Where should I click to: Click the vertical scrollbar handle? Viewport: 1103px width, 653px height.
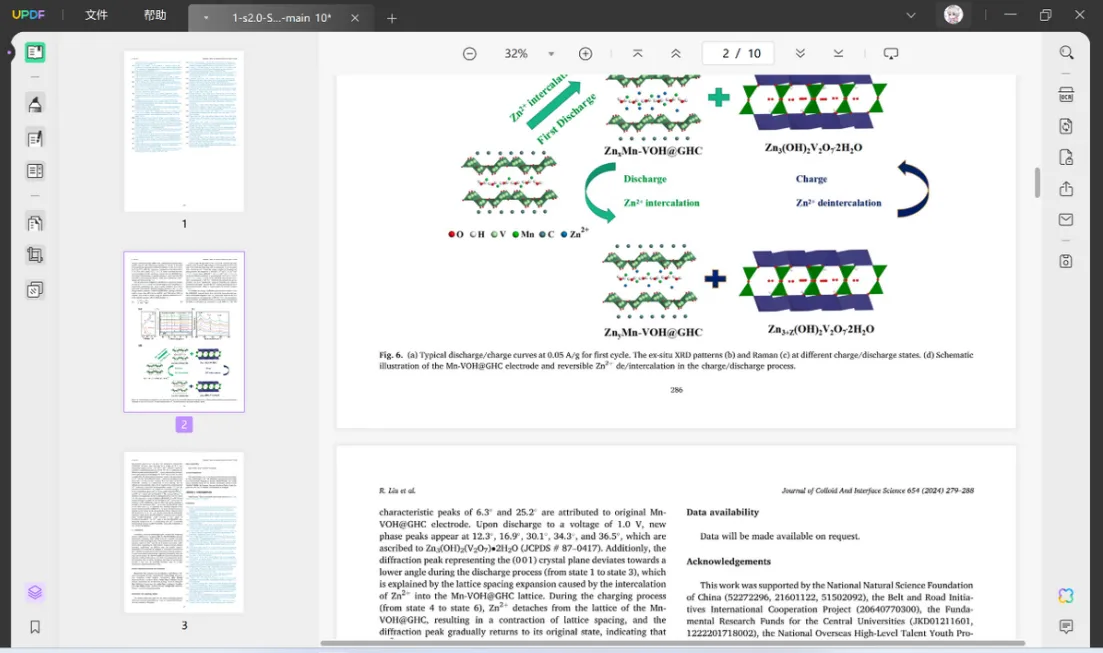pos(1037,182)
